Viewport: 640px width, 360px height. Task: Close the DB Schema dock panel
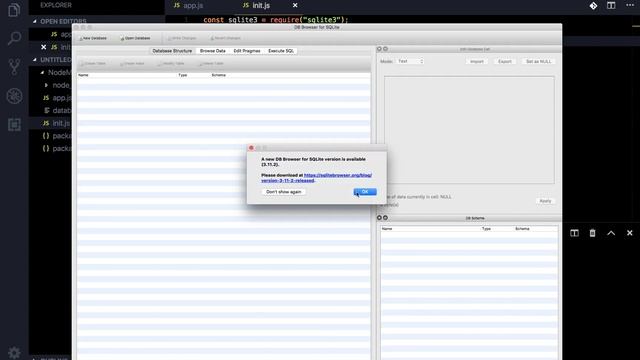pos(379,218)
